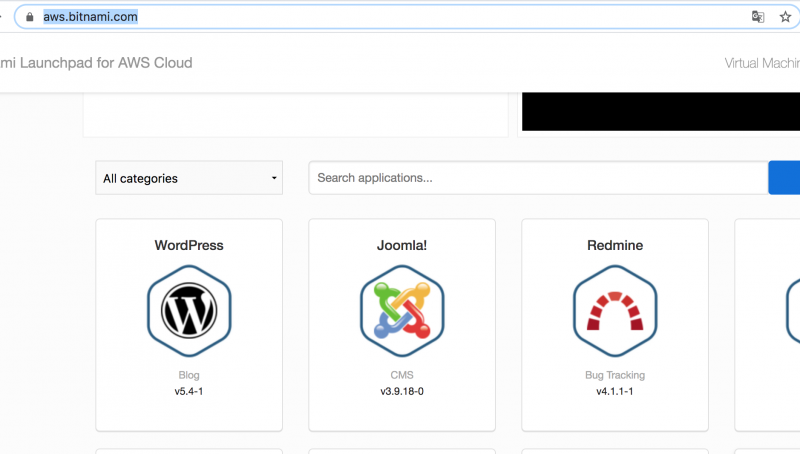
Task: Click the WordPress hexagon logo icon
Action: tap(189, 311)
